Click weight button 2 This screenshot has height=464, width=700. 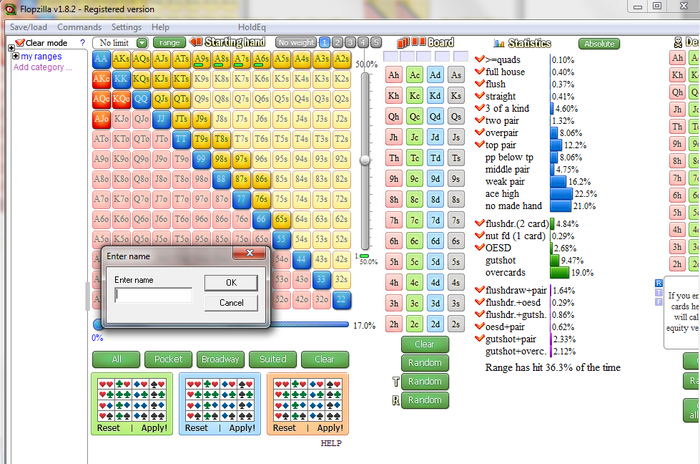coord(338,42)
